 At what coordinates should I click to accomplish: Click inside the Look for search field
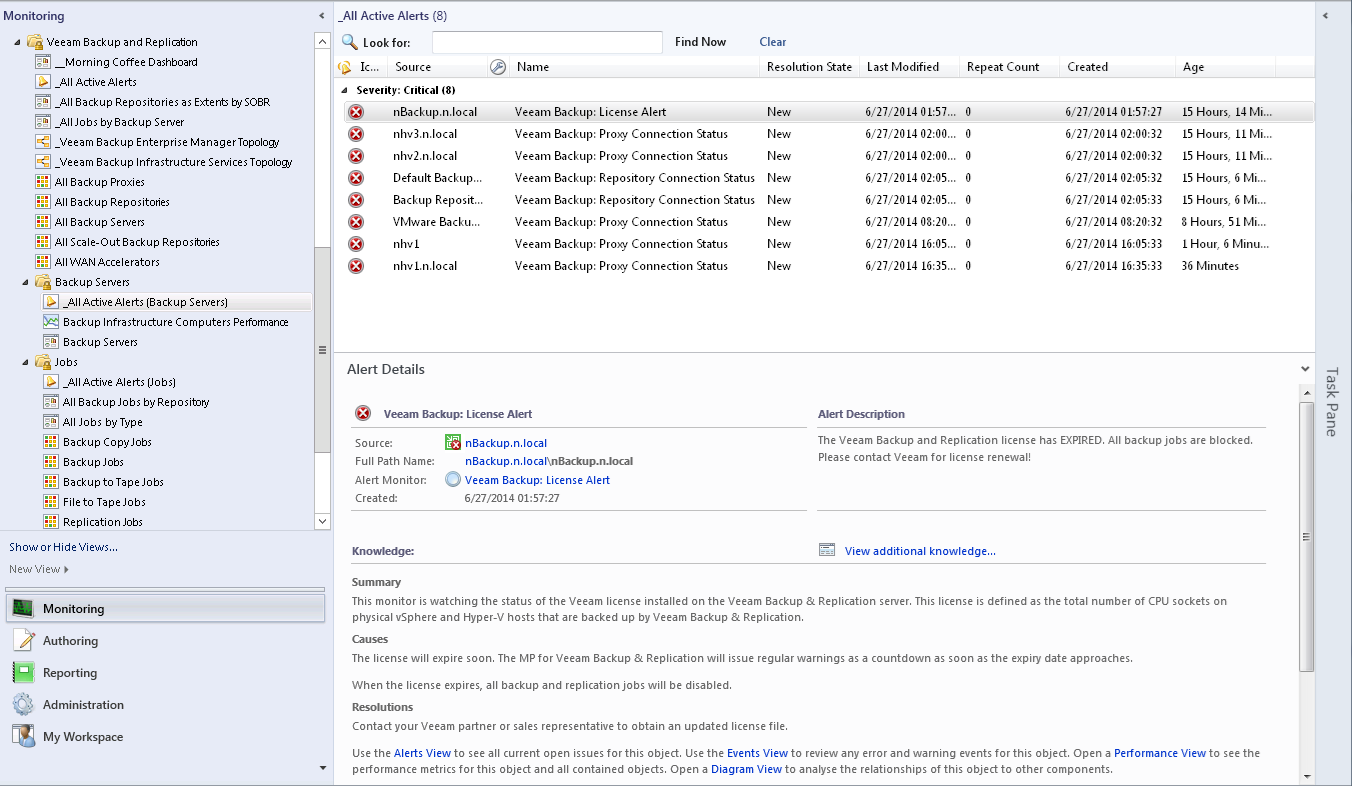pos(547,42)
